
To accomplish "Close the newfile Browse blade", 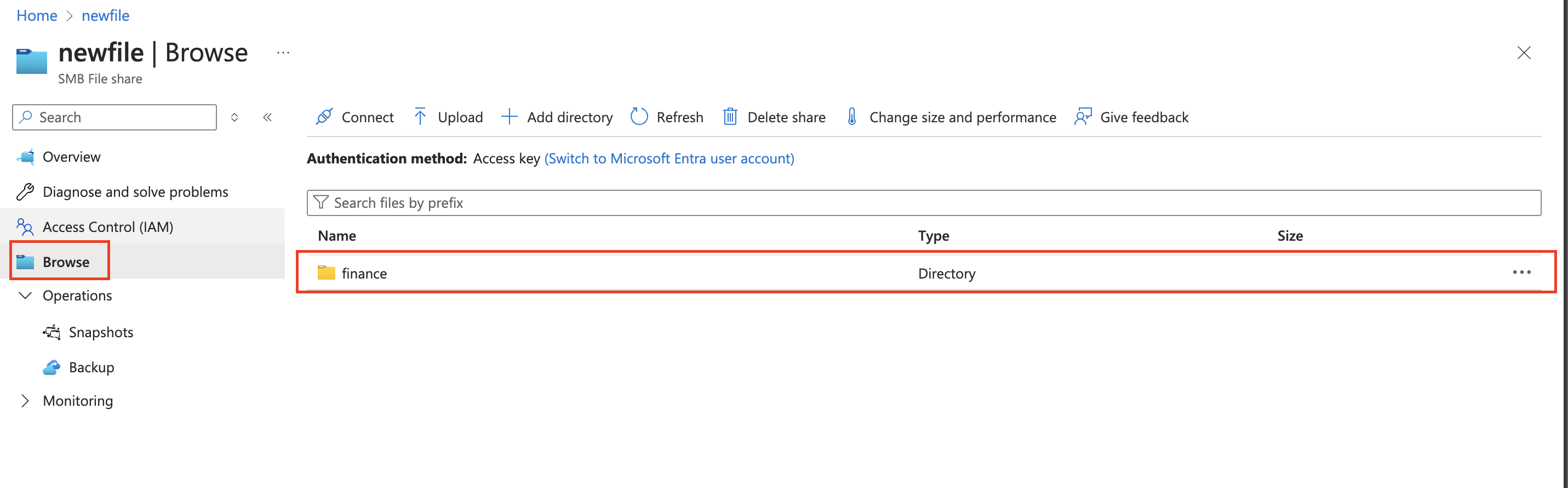I will point(1524,53).
